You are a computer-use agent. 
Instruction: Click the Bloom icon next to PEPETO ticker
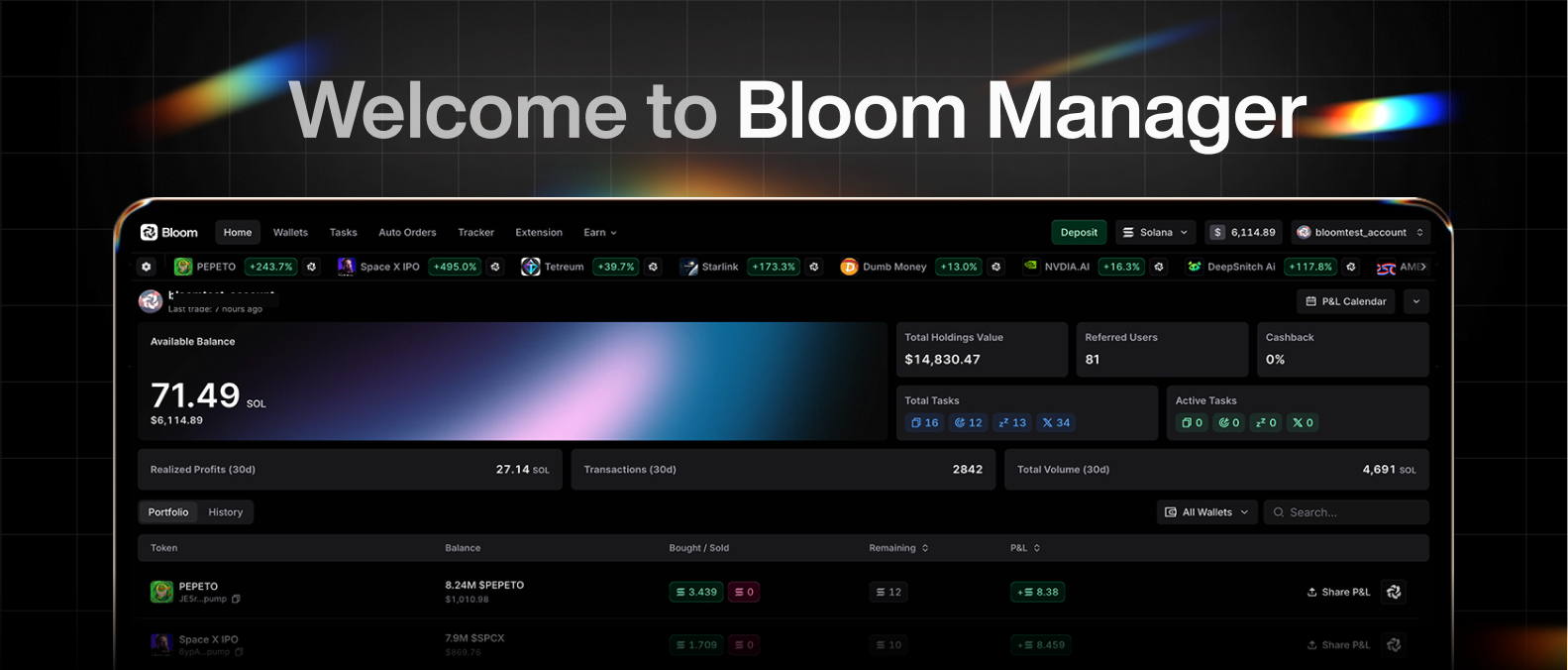coord(311,267)
